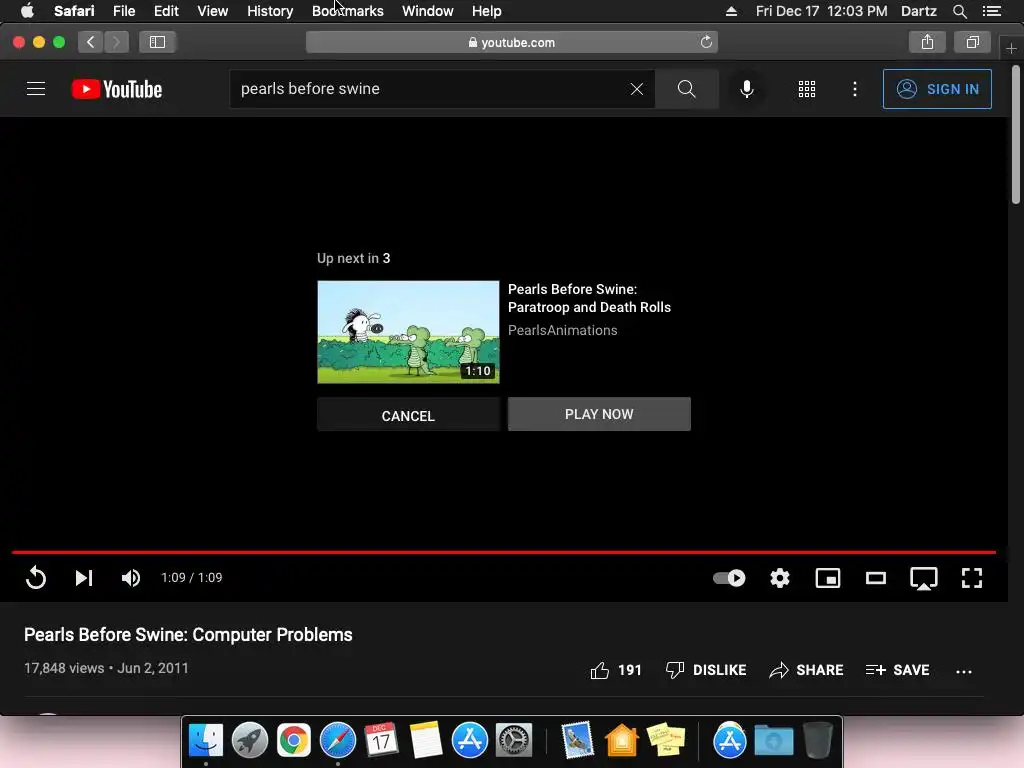Image resolution: width=1024 pixels, height=768 pixels.
Task: Open the View menu
Action: coord(213,11)
